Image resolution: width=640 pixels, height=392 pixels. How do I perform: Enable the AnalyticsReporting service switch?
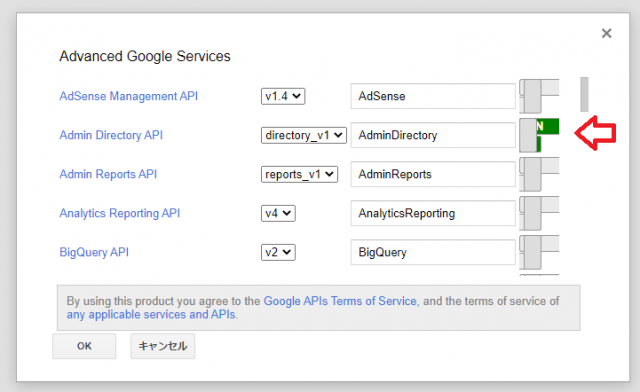coord(539,213)
